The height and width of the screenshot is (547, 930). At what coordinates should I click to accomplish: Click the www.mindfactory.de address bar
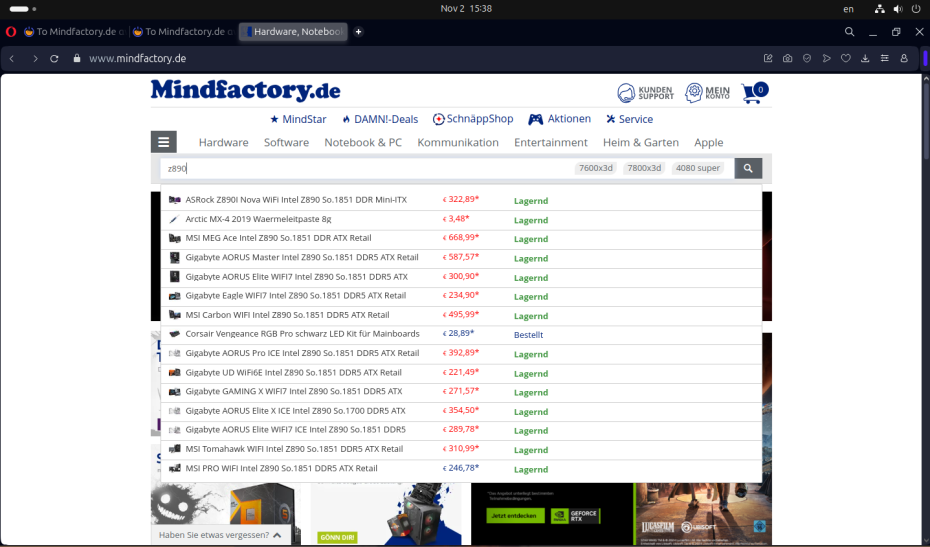click(138, 59)
